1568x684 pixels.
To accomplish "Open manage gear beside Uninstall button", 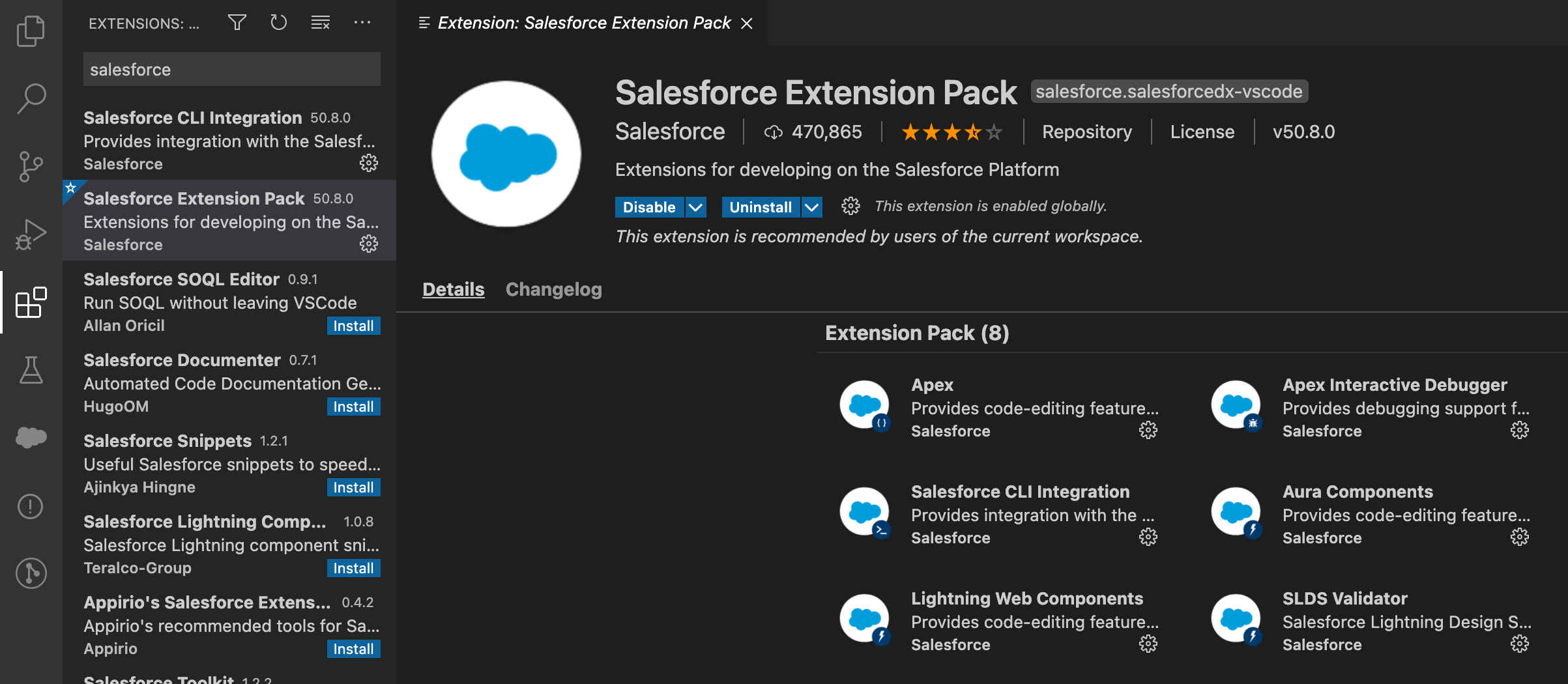I will click(x=850, y=207).
